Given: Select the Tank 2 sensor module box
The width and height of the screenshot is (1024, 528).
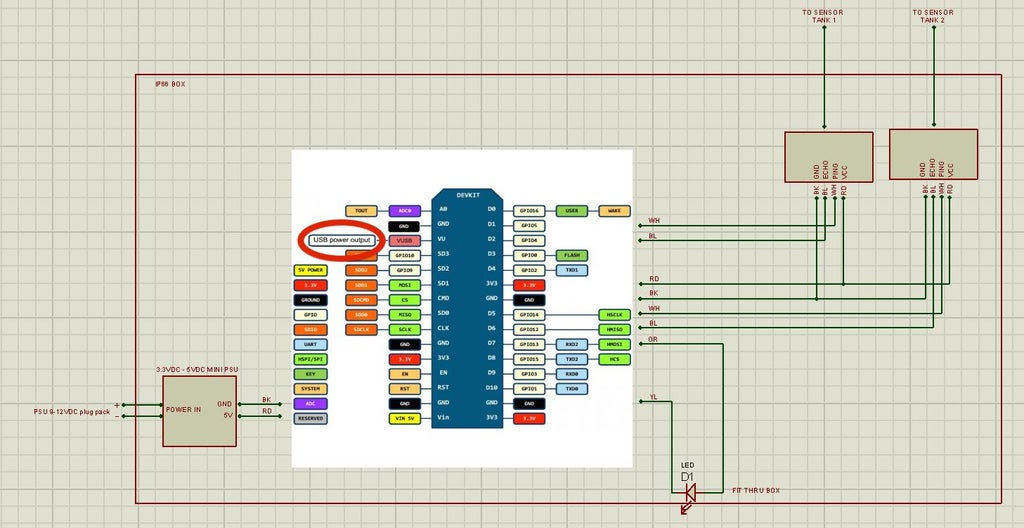Looking at the screenshot, I should 932,155.
